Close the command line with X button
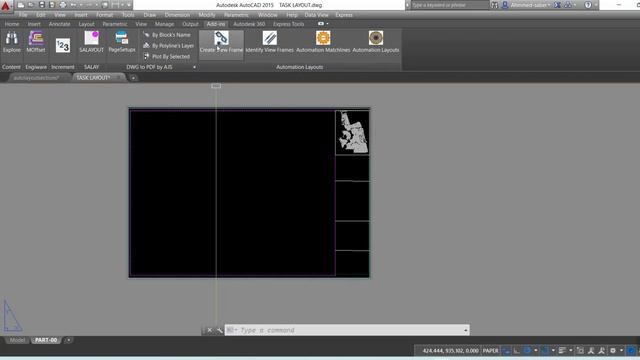The height and width of the screenshot is (360, 640). click(x=210, y=330)
